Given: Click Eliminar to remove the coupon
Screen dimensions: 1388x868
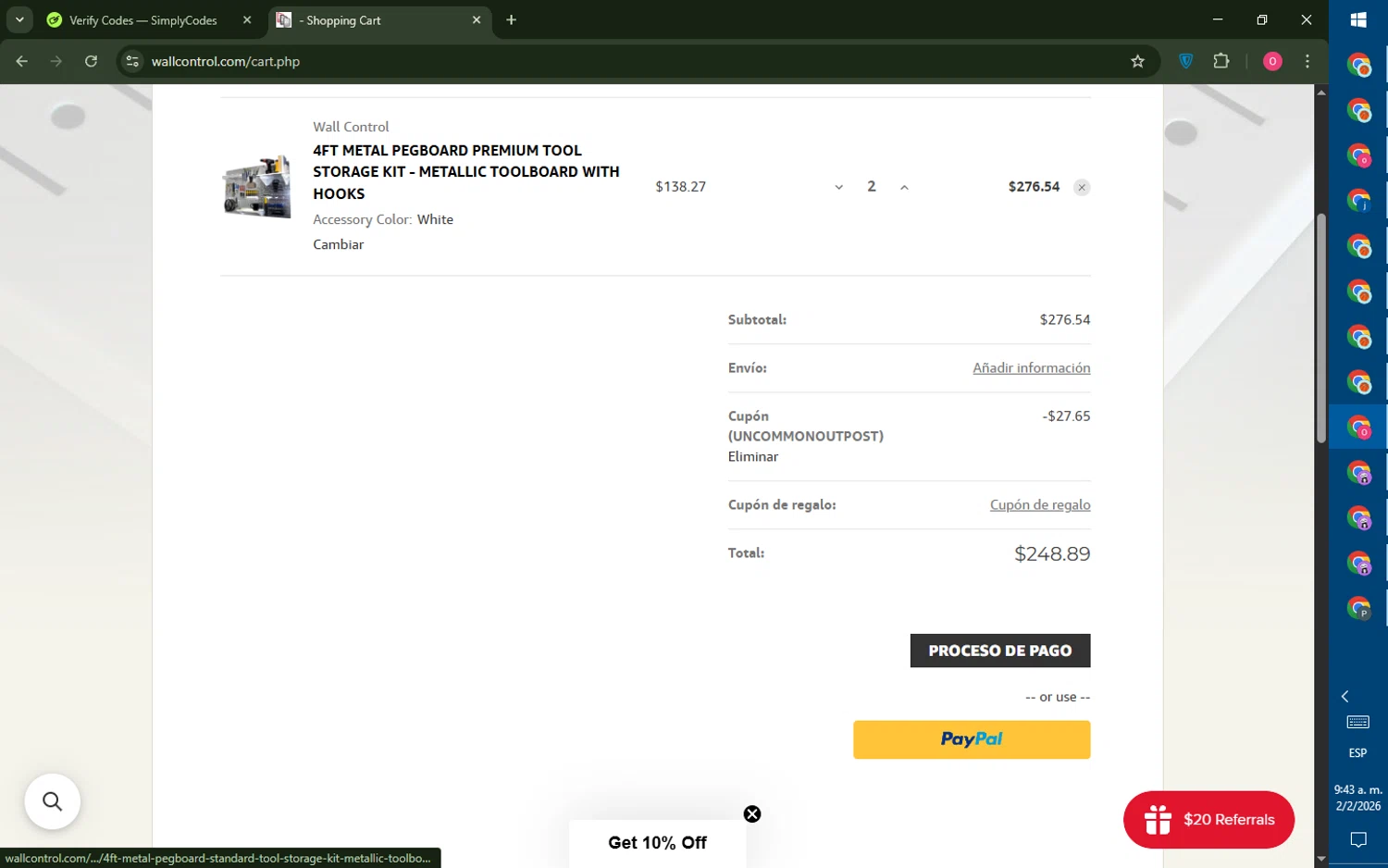Looking at the screenshot, I should [x=753, y=456].
